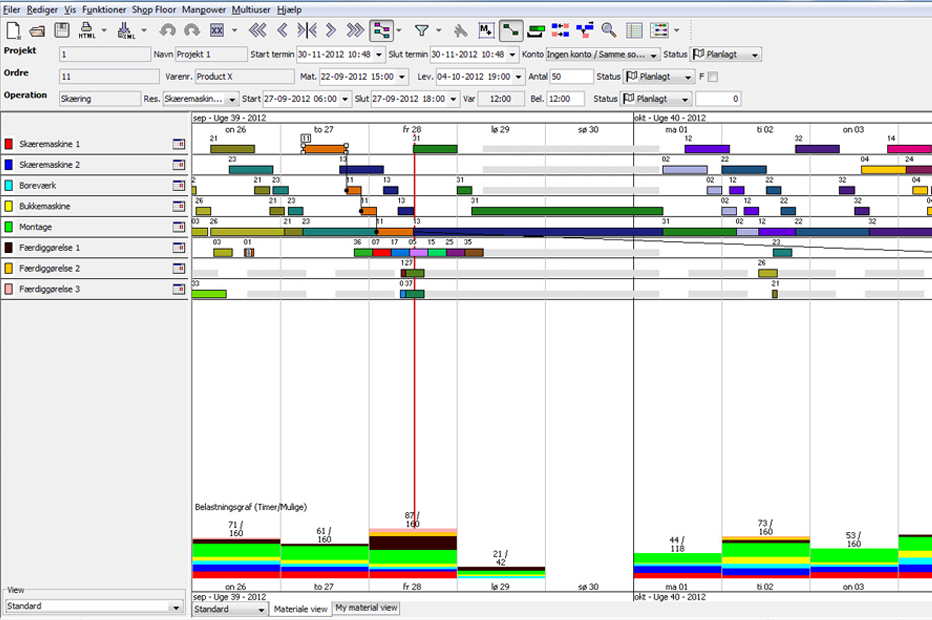Tick the F checkbox in the Ordre row
This screenshot has width=932, height=620.
click(x=713, y=77)
